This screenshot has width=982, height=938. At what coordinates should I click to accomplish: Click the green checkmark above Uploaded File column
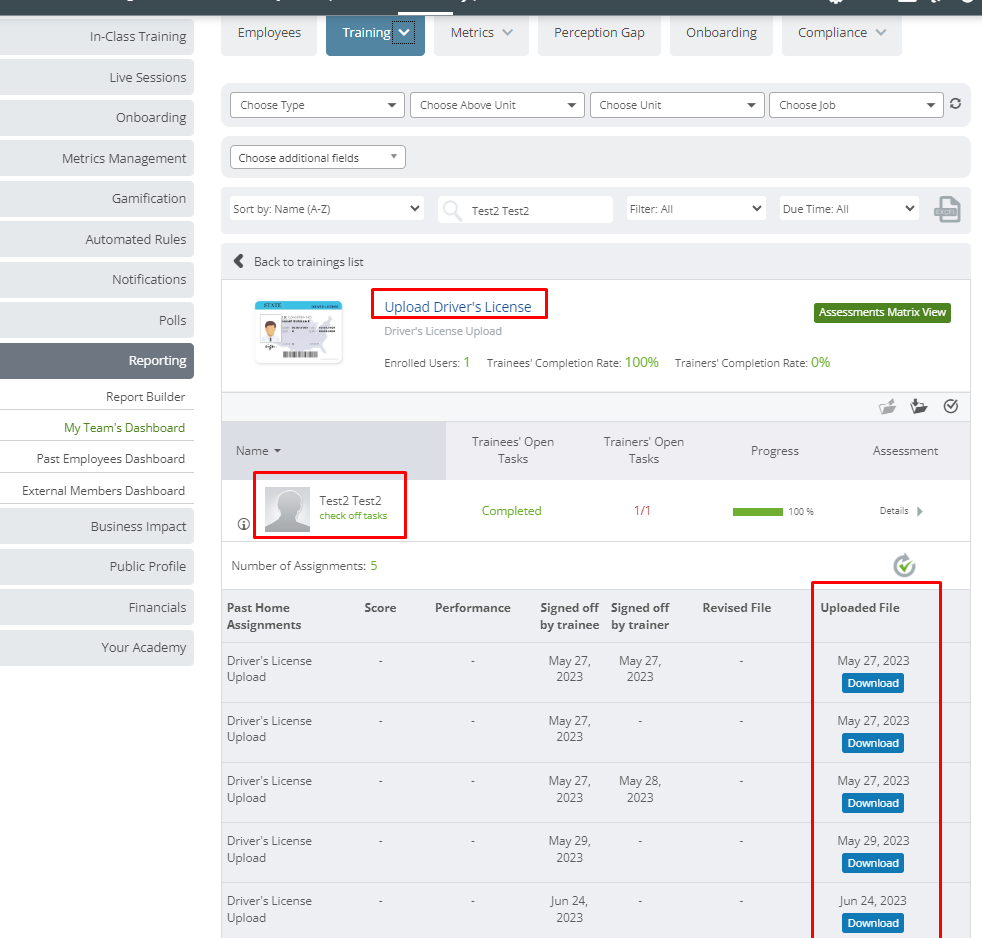pyautogui.click(x=904, y=565)
